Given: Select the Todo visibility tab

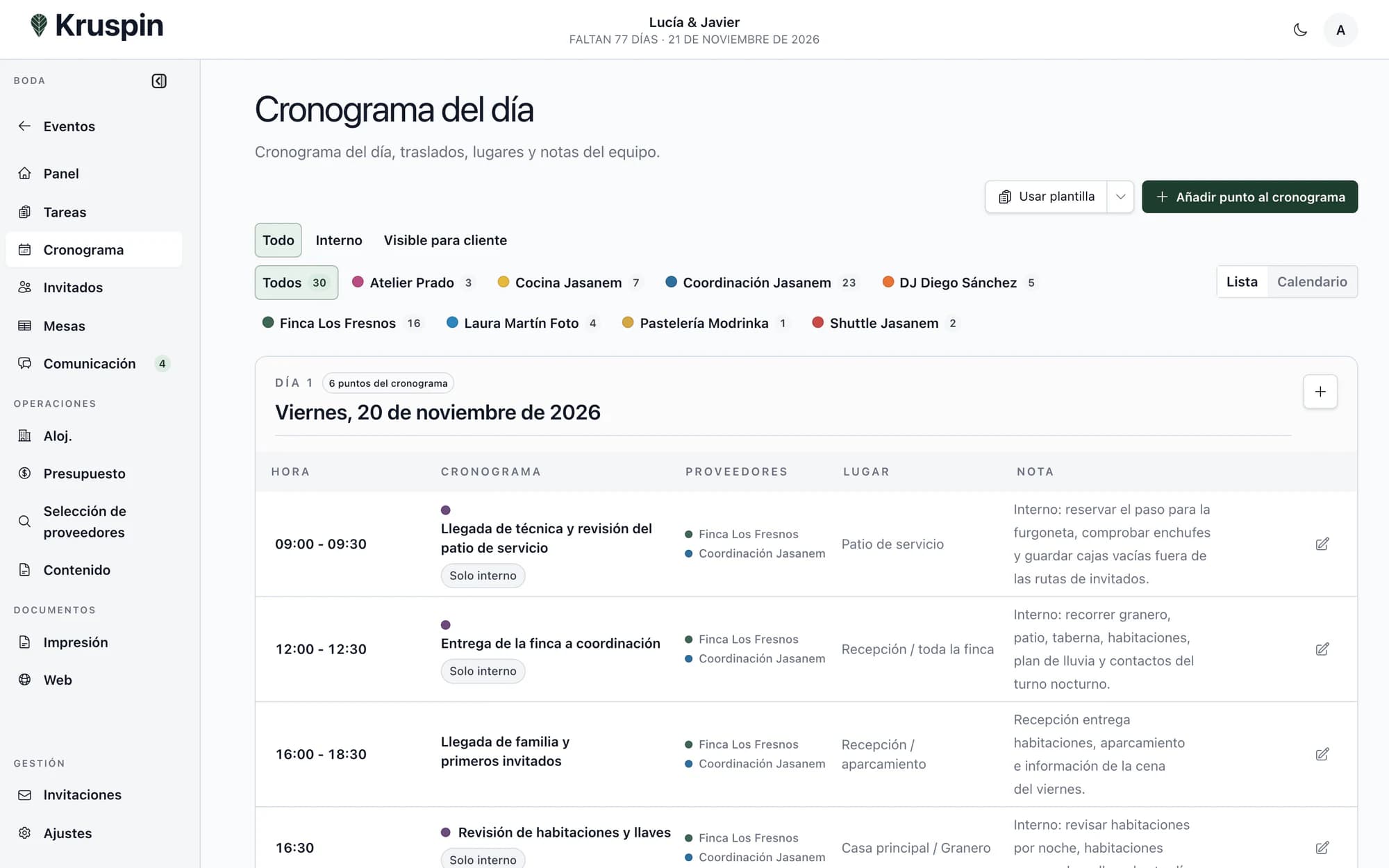Looking at the screenshot, I should pyautogui.click(x=278, y=240).
